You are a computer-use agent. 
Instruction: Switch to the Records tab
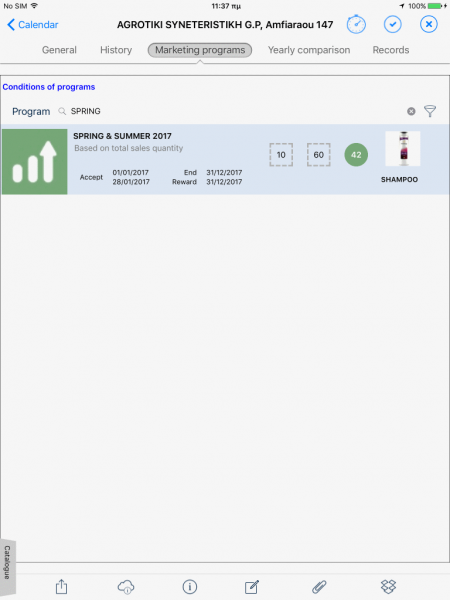[391, 50]
